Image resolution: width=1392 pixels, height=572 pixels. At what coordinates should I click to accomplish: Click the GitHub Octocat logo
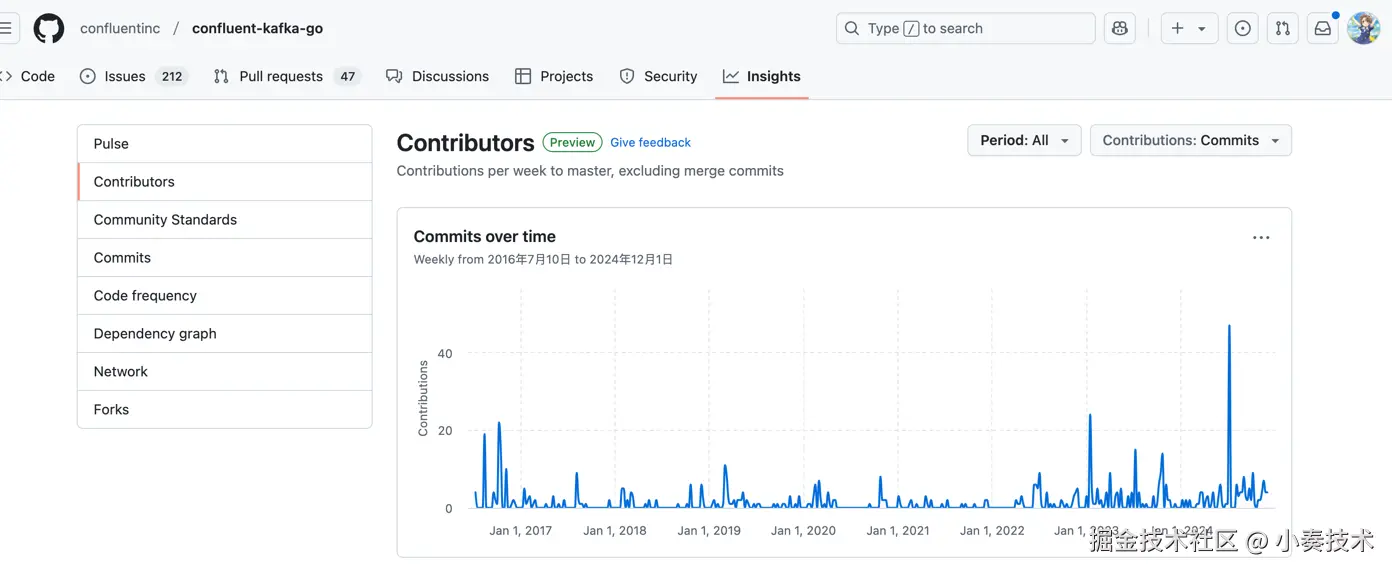tap(49, 28)
